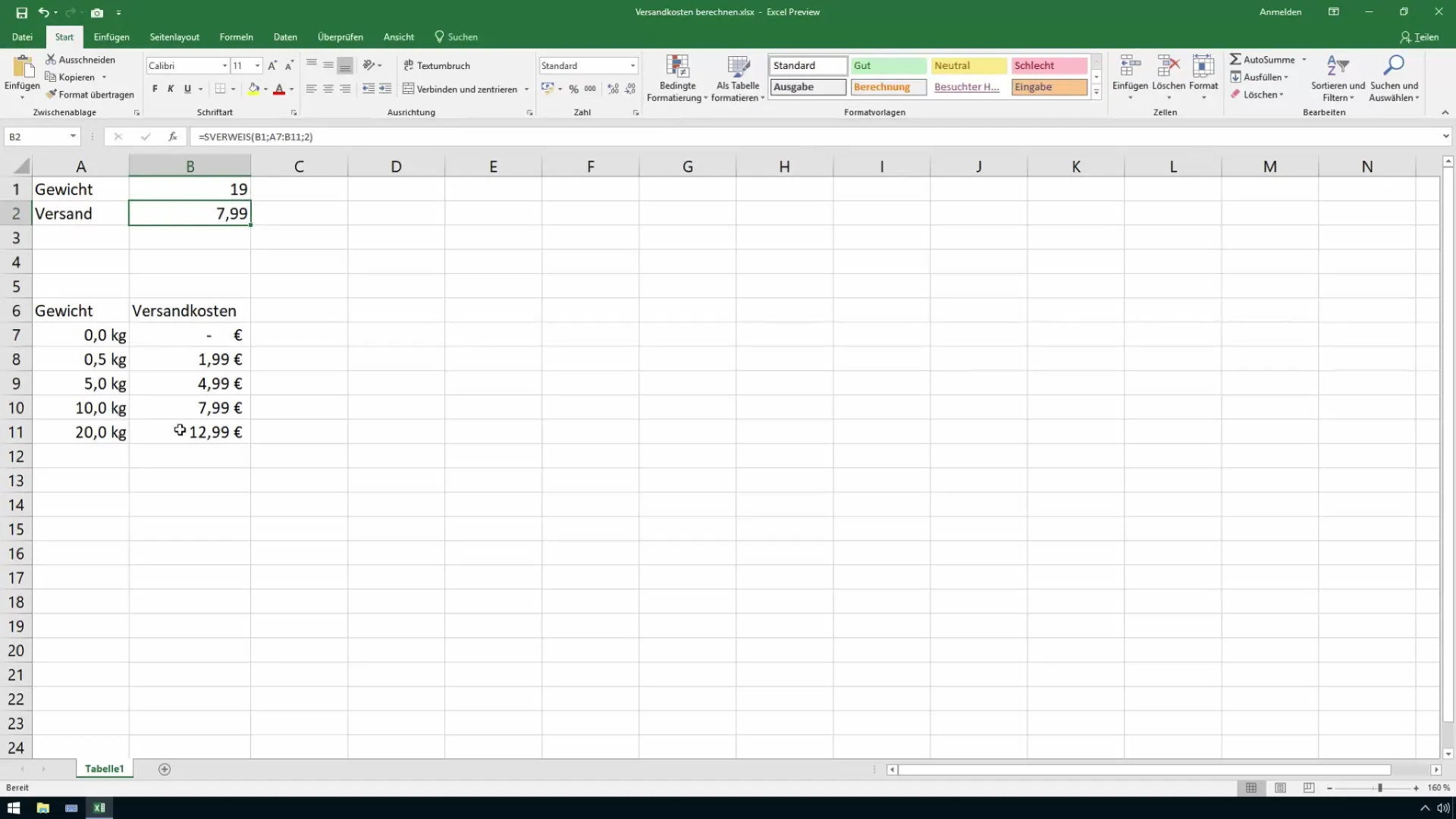Click the zoom slider handle
The image size is (1456, 819).
point(1379,788)
